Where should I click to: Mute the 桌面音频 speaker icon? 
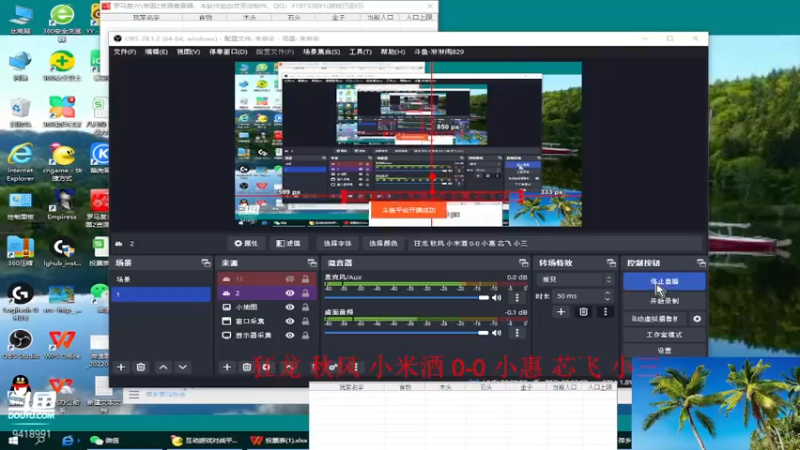(x=496, y=333)
